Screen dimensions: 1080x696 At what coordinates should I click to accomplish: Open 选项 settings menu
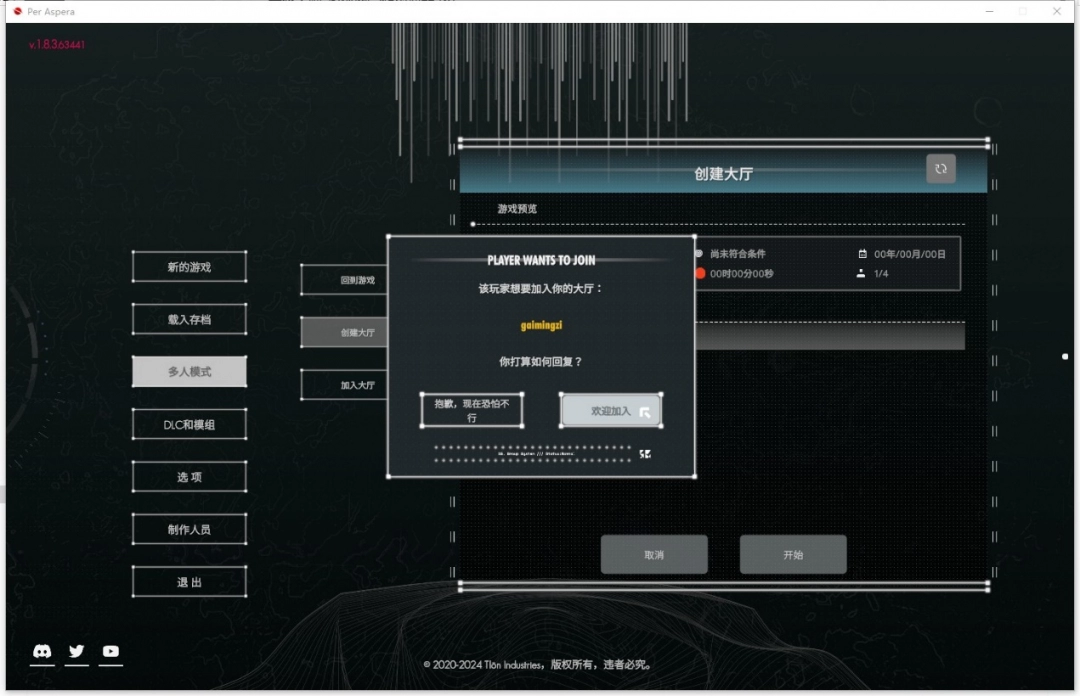(189, 477)
